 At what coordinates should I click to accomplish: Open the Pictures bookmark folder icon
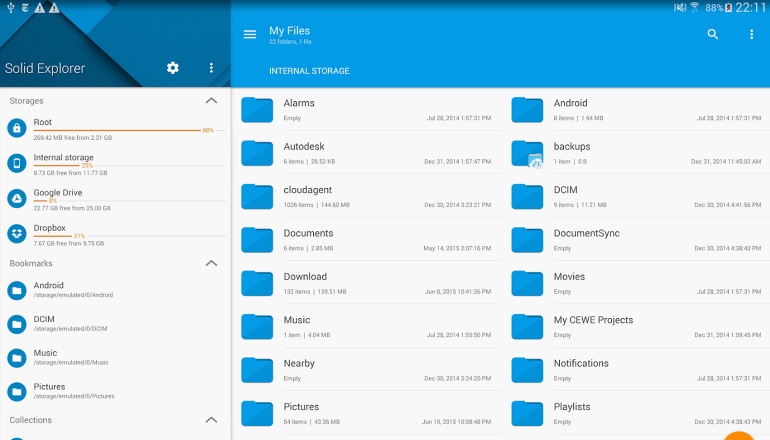pos(17,392)
